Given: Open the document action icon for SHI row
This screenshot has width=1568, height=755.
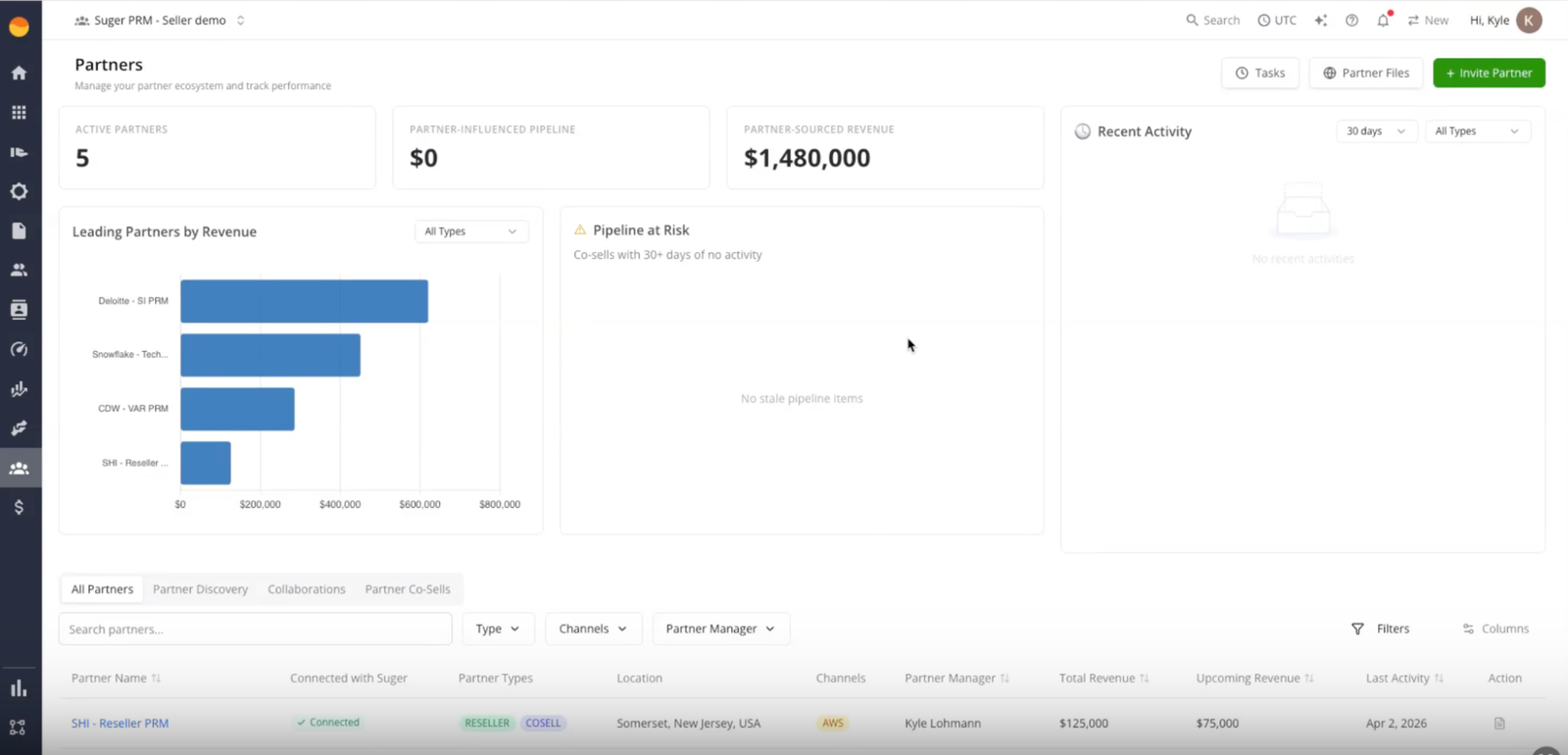Looking at the screenshot, I should pos(1498,724).
